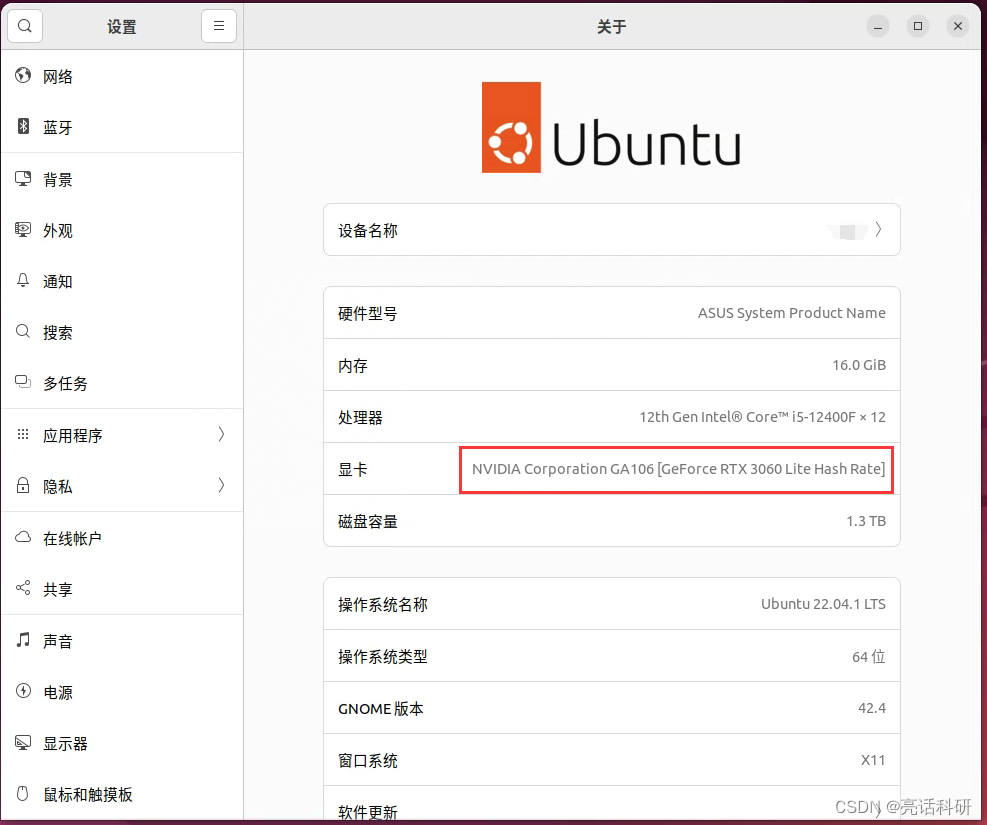Open the settings search button

[25, 26]
